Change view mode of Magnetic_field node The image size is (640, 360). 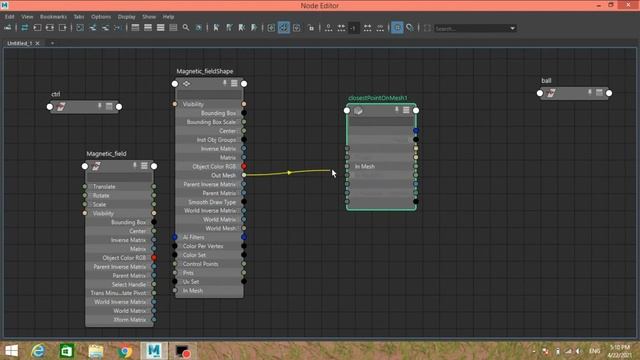click(144, 165)
